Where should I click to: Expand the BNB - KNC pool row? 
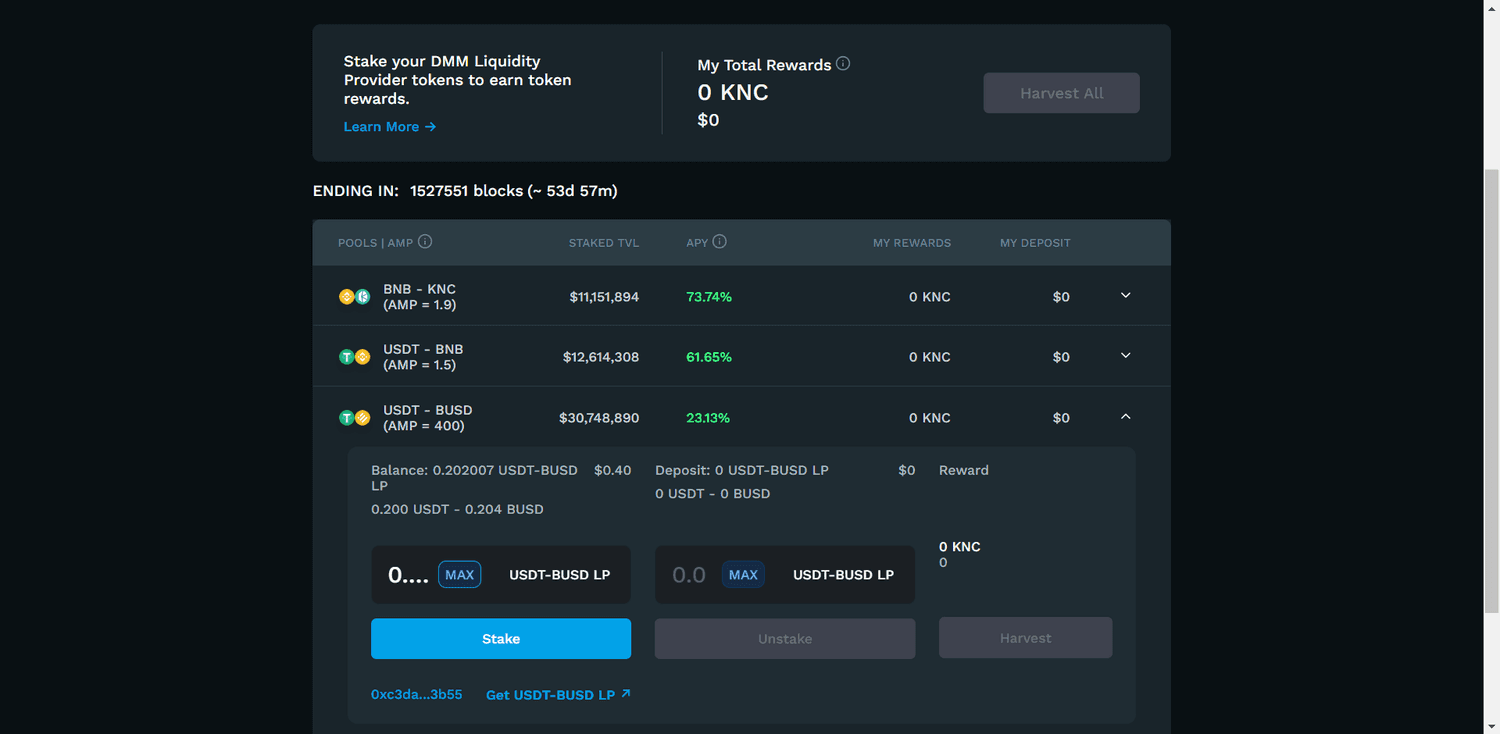[x=1125, y=296]
